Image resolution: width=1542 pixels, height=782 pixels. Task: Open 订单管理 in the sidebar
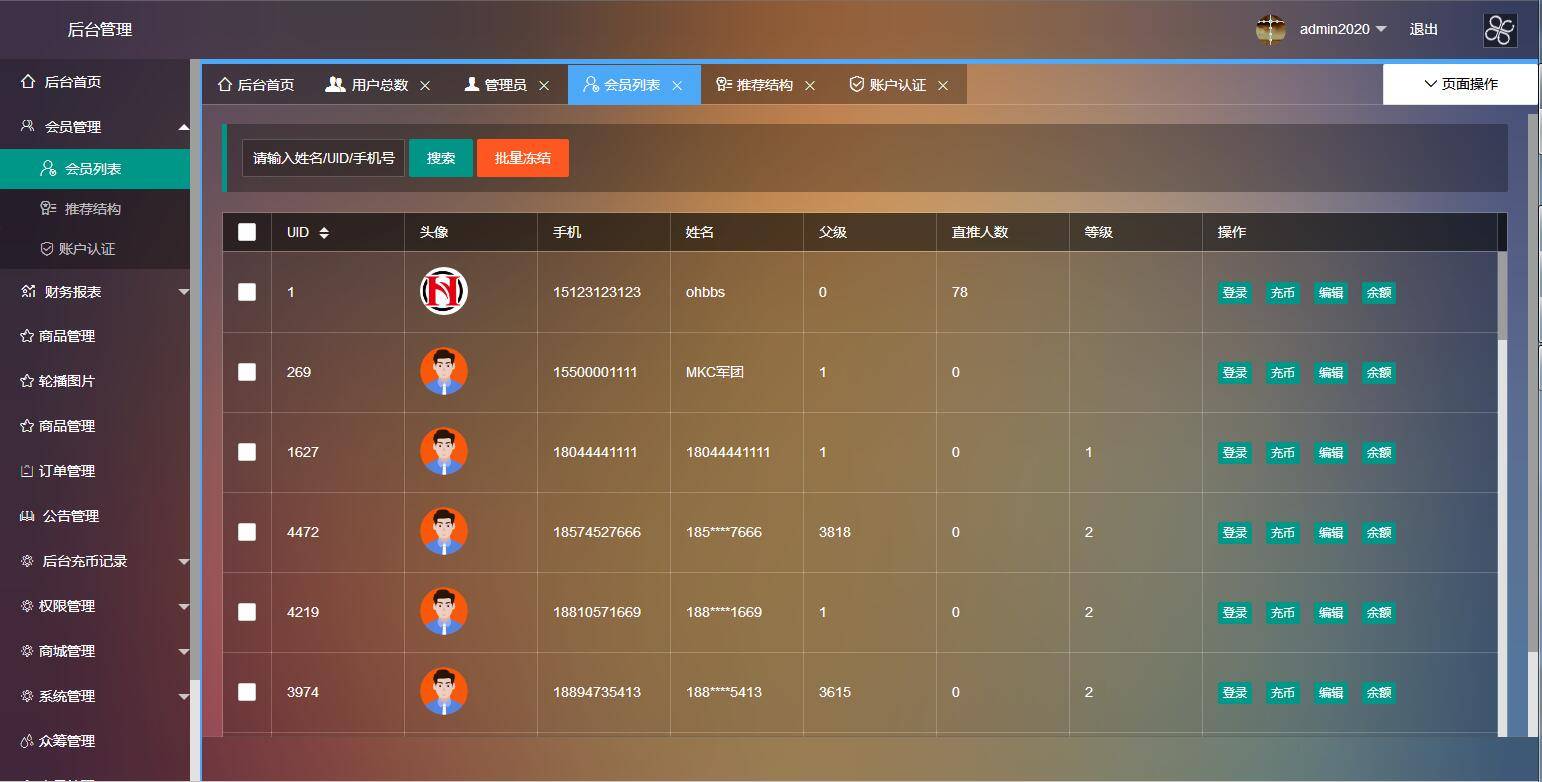coord(66,471)
